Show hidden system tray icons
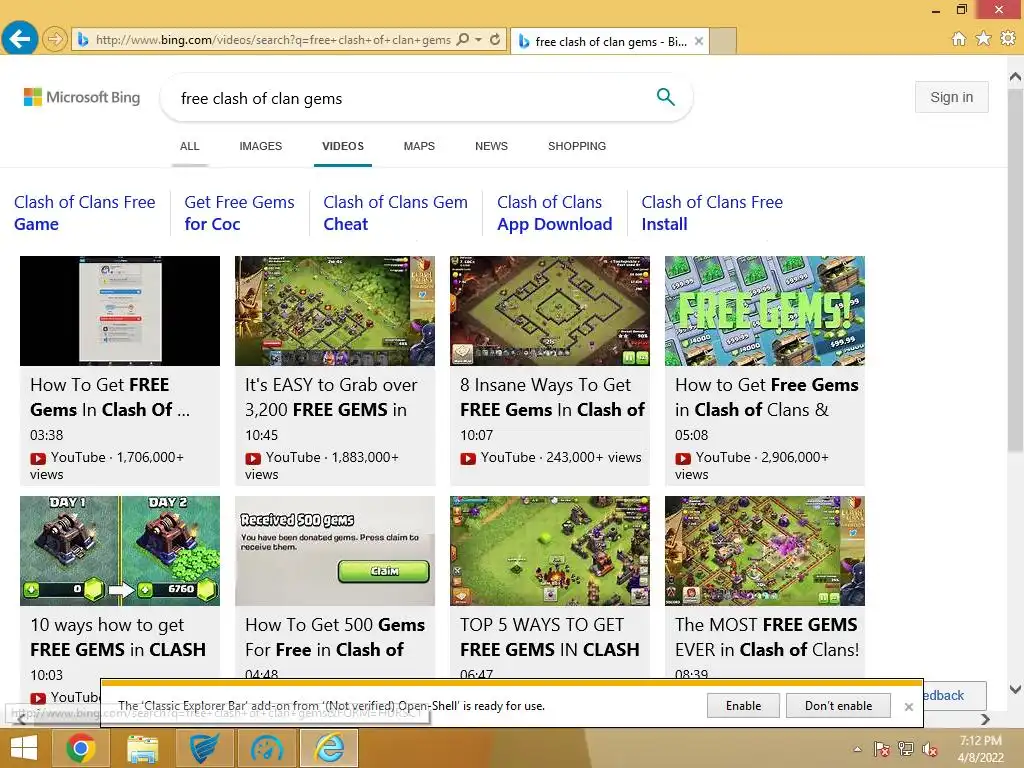 tap(858, 749)
